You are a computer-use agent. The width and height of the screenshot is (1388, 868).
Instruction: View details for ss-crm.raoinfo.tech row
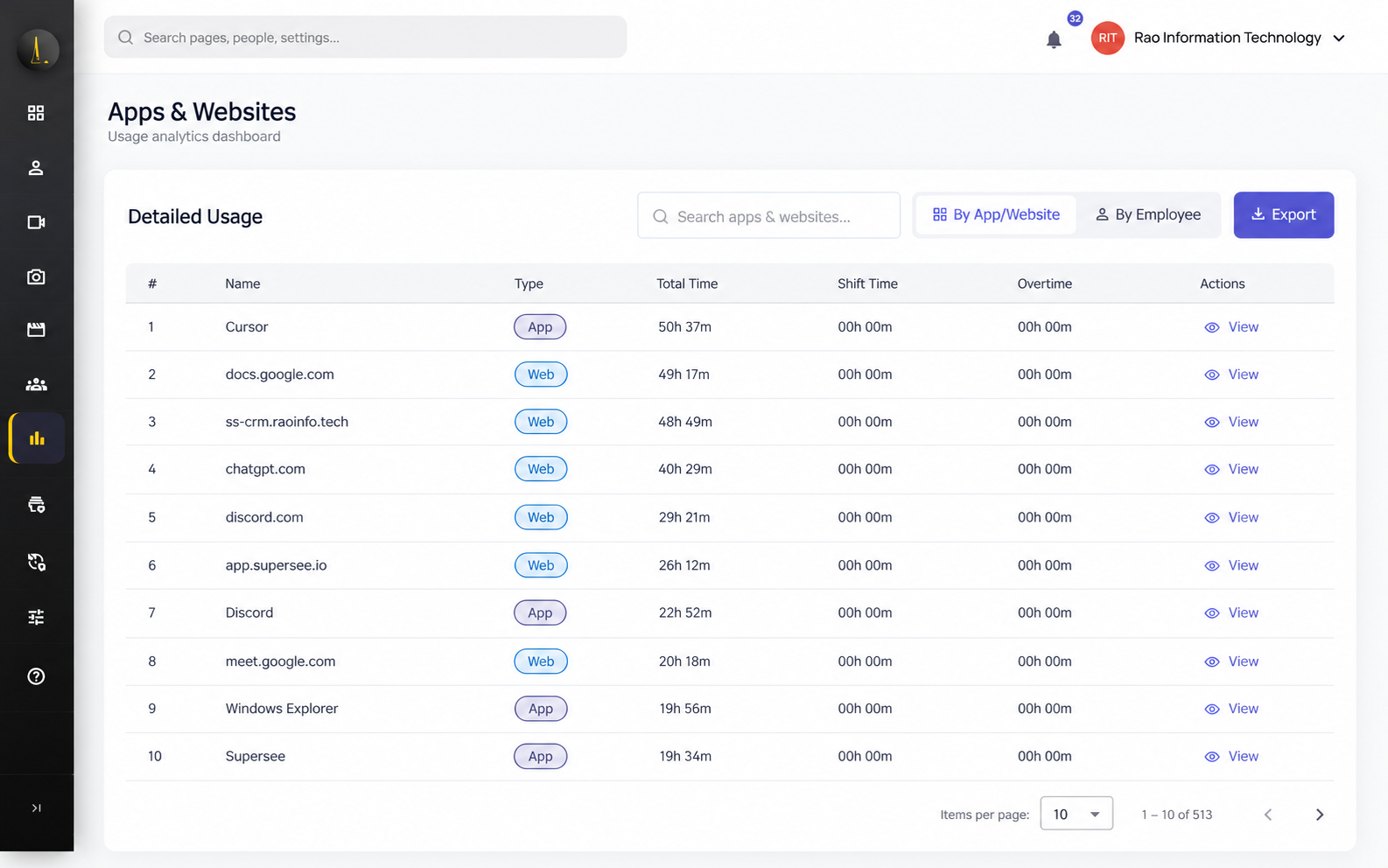tap(1231, 422)
